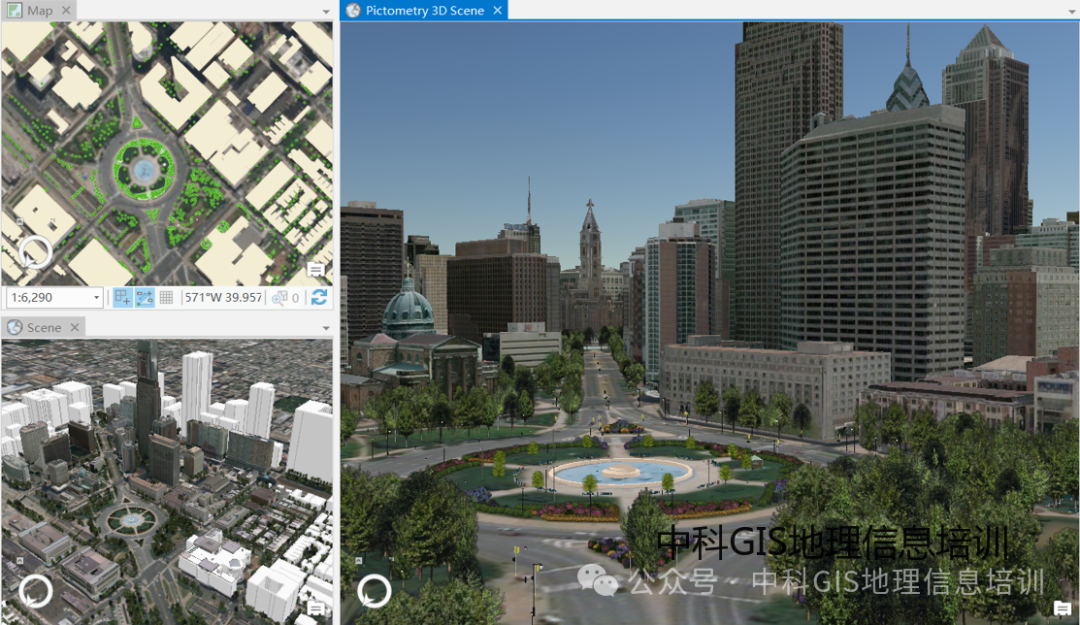
Task: Select the Pictometry 3D Scene tab
Action: [424, 10]
